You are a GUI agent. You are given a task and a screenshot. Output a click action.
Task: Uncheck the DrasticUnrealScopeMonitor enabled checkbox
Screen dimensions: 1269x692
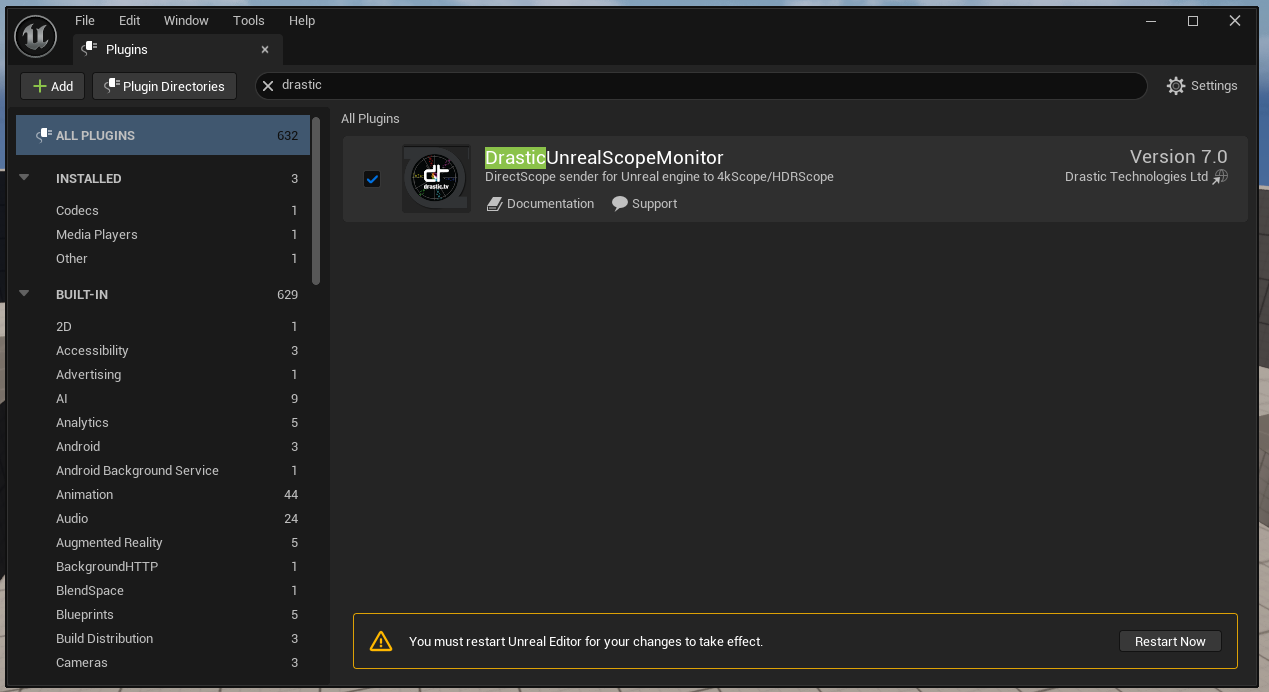click(x=372, y=179)
